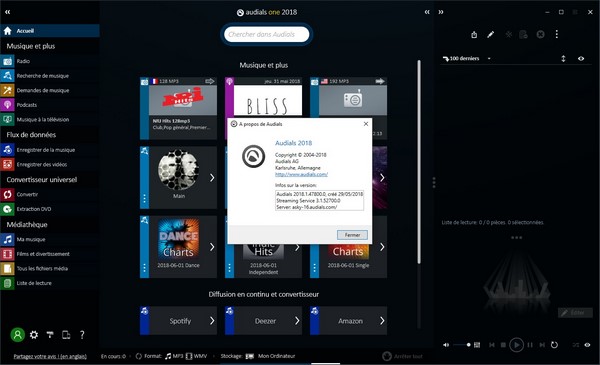This screenshot has width=600, height=365.
Task: Adjust the volume slider
Action: pos(462,345)
